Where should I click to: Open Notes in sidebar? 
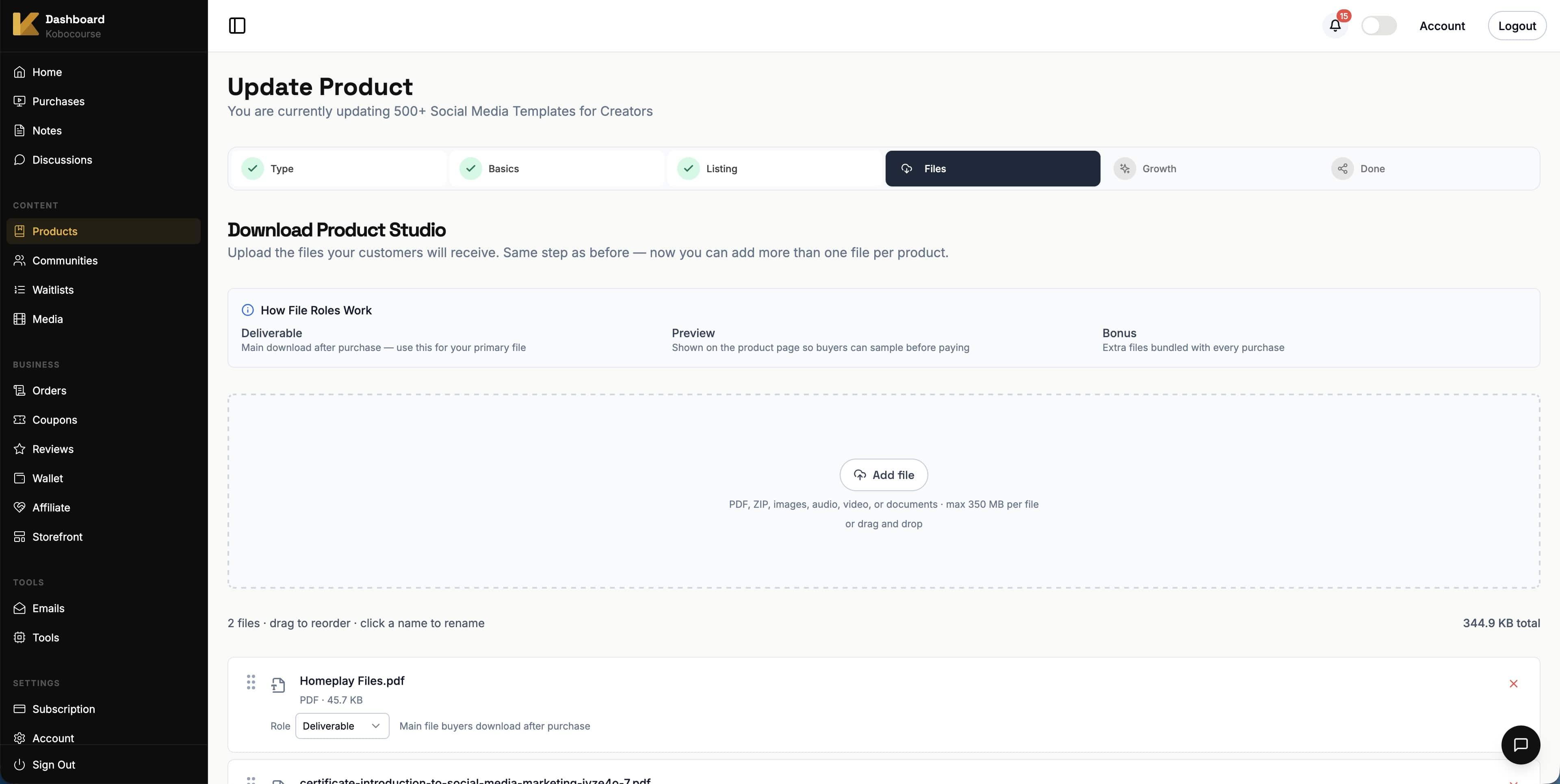[x=104, y=130]
